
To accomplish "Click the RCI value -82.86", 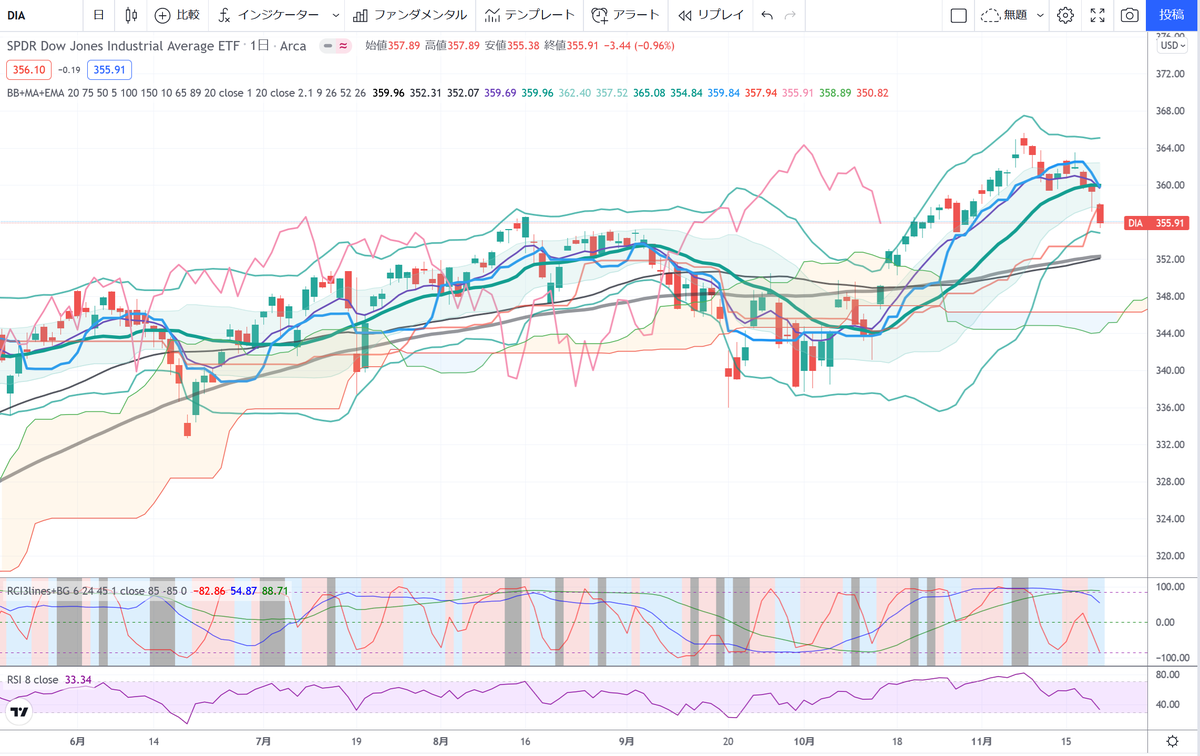I will (209, 590).
